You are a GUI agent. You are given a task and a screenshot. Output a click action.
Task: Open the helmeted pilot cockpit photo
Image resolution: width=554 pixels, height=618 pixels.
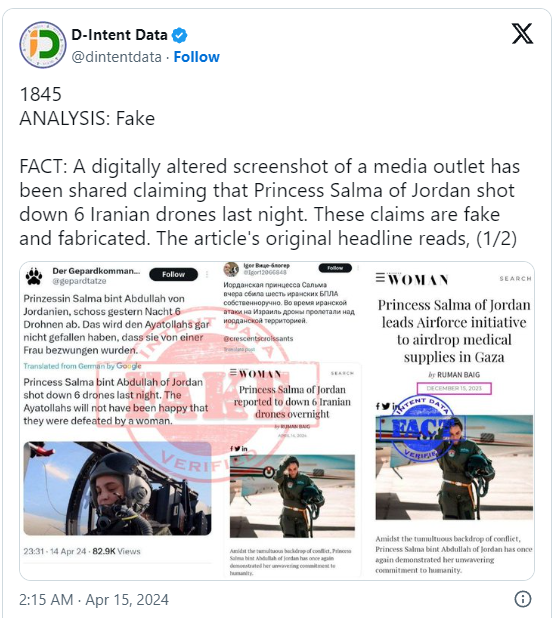pos(117,488)
